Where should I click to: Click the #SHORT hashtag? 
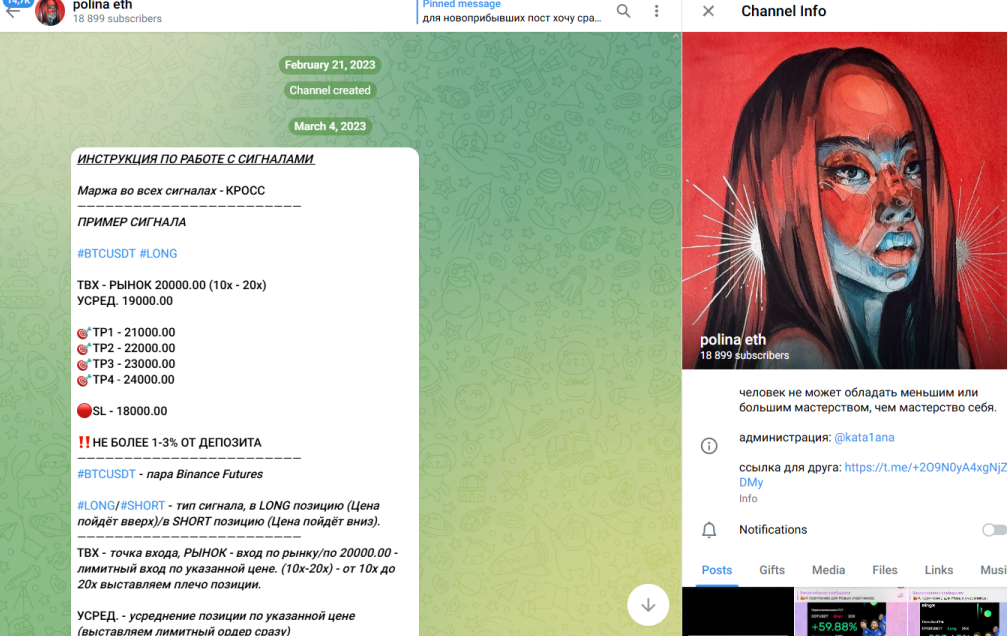143,506
